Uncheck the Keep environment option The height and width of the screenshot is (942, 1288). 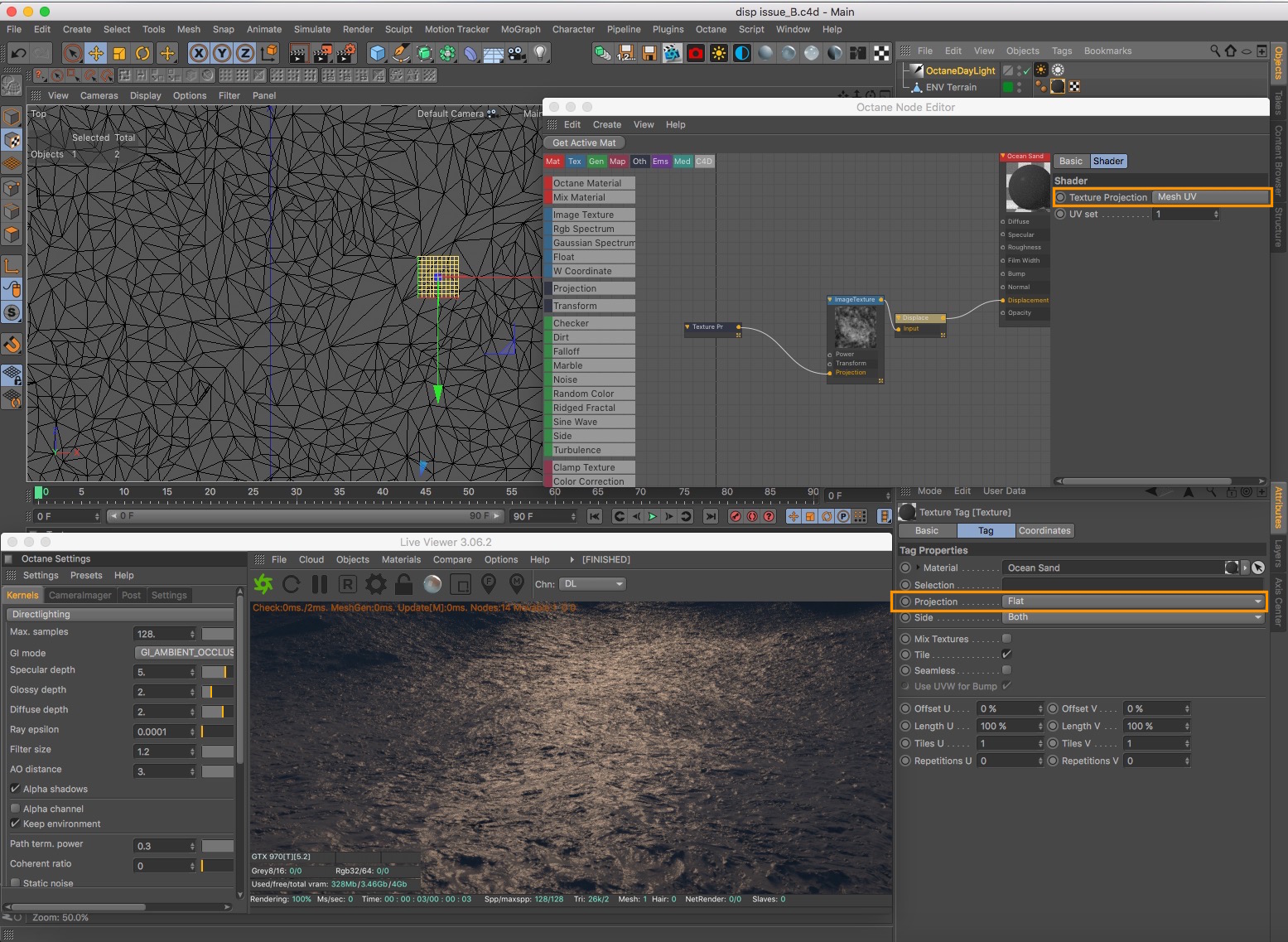click(16, 824)
